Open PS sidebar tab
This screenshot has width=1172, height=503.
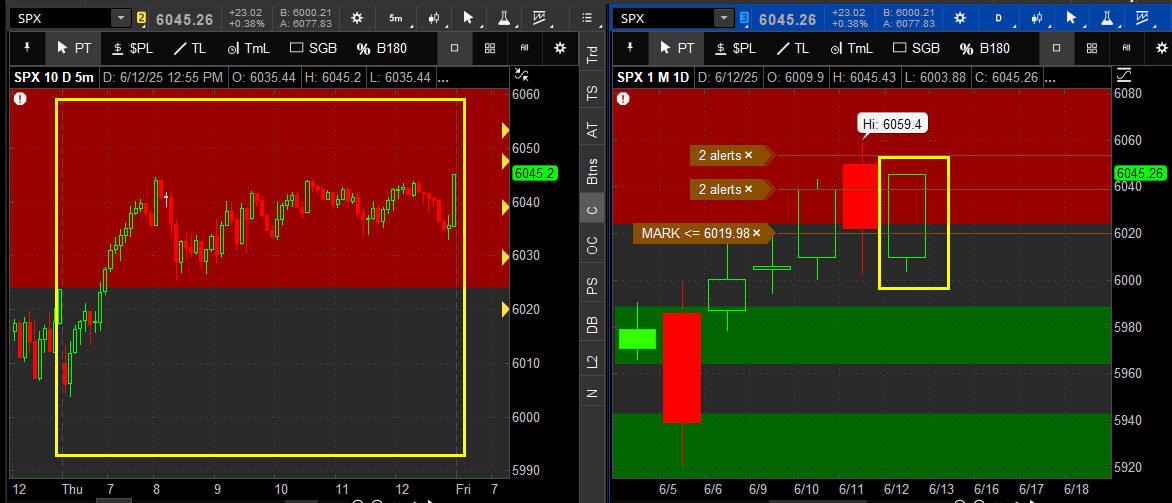pyautogui.click(x=592, y=286)
